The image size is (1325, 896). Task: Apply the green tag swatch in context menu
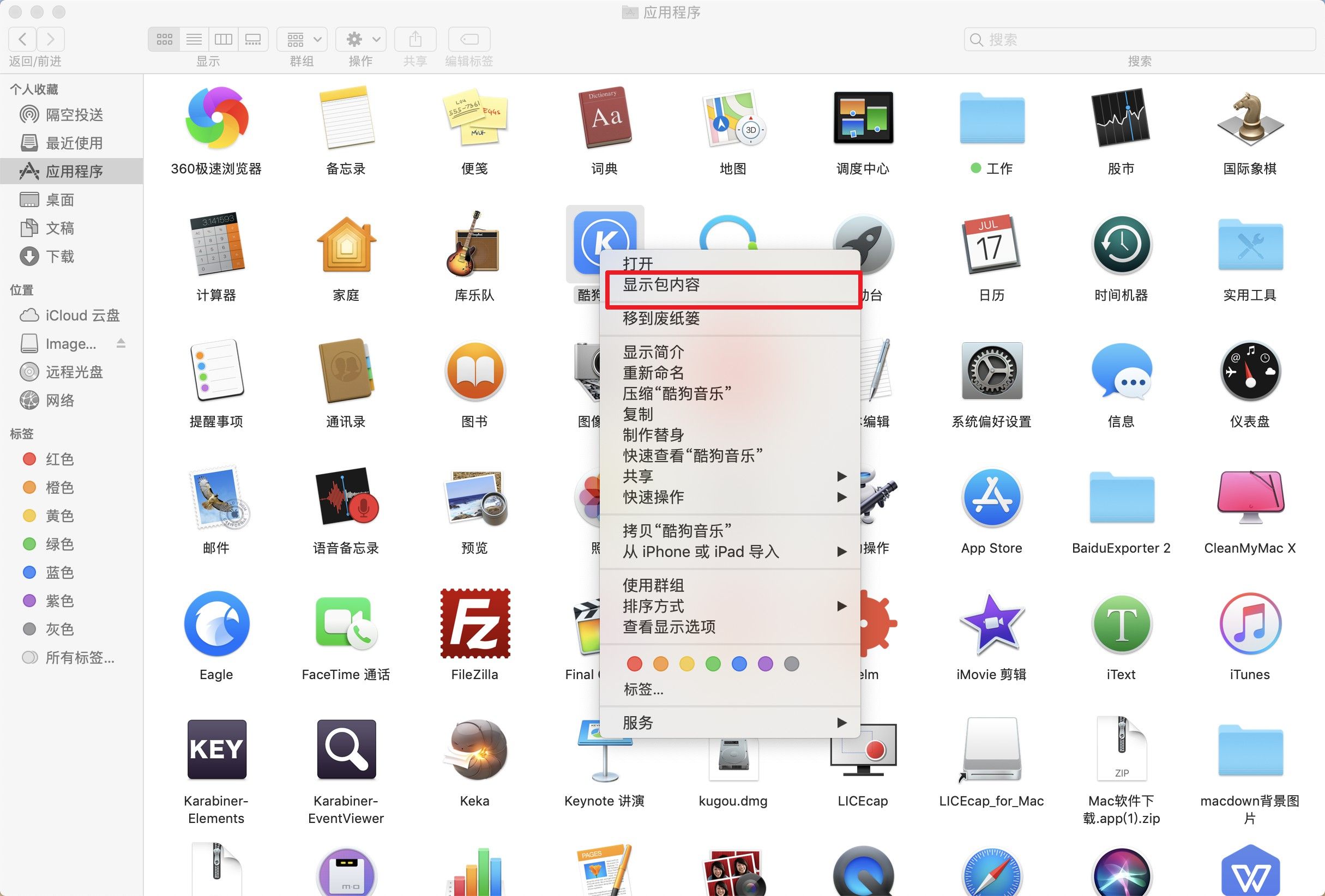point(713,663)
